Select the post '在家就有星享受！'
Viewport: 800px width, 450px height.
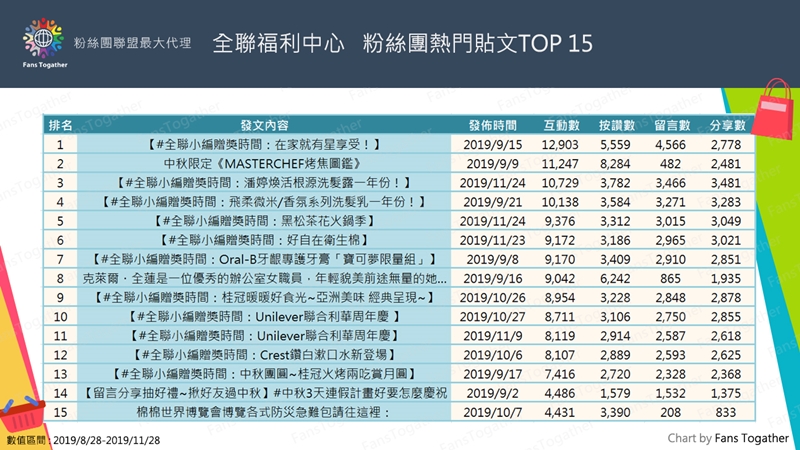(x=264, y=144)
